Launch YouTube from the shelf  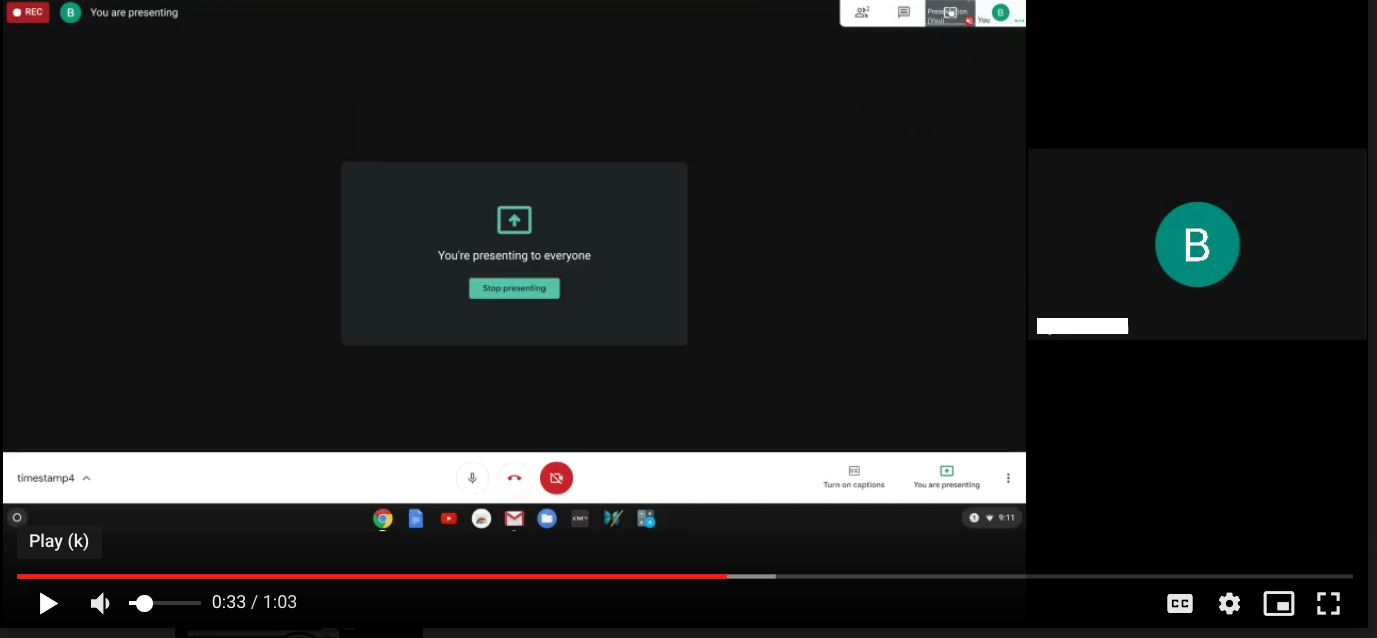click(x=449, y=518)
